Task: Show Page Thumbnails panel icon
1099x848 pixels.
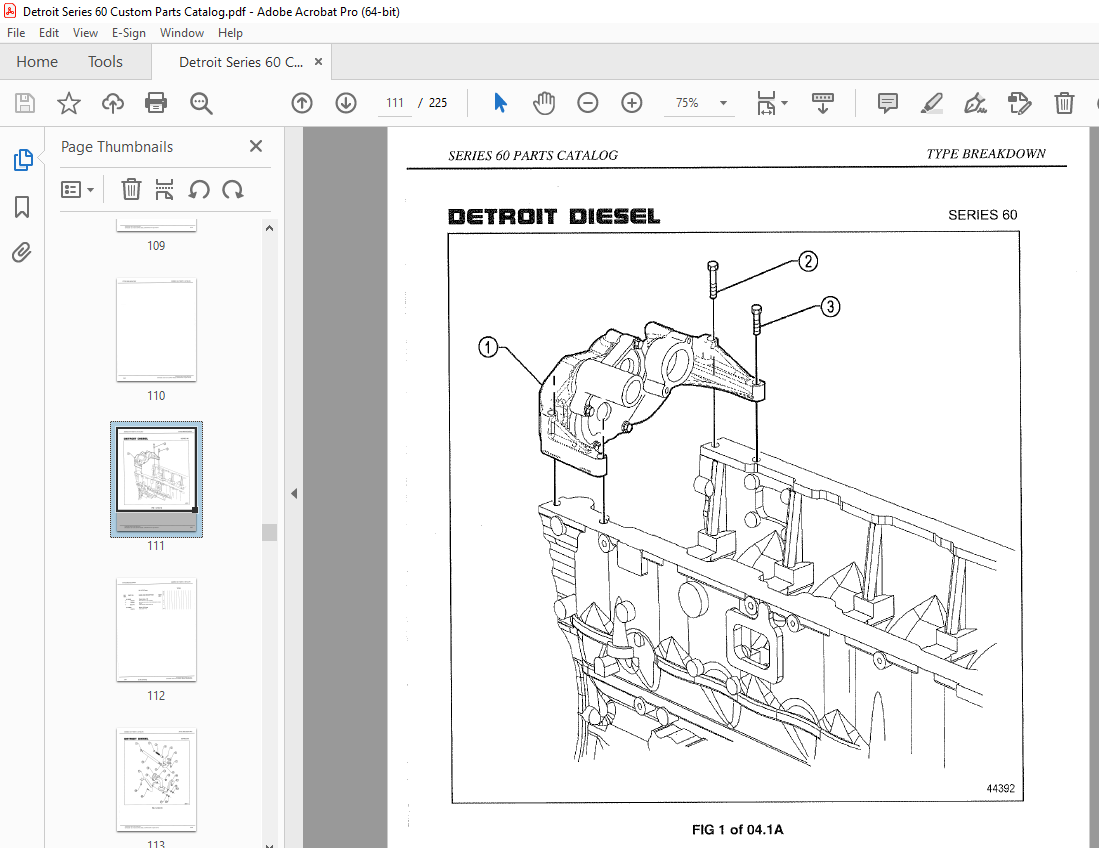Action: pyautogui.click(x=22, y=160)
